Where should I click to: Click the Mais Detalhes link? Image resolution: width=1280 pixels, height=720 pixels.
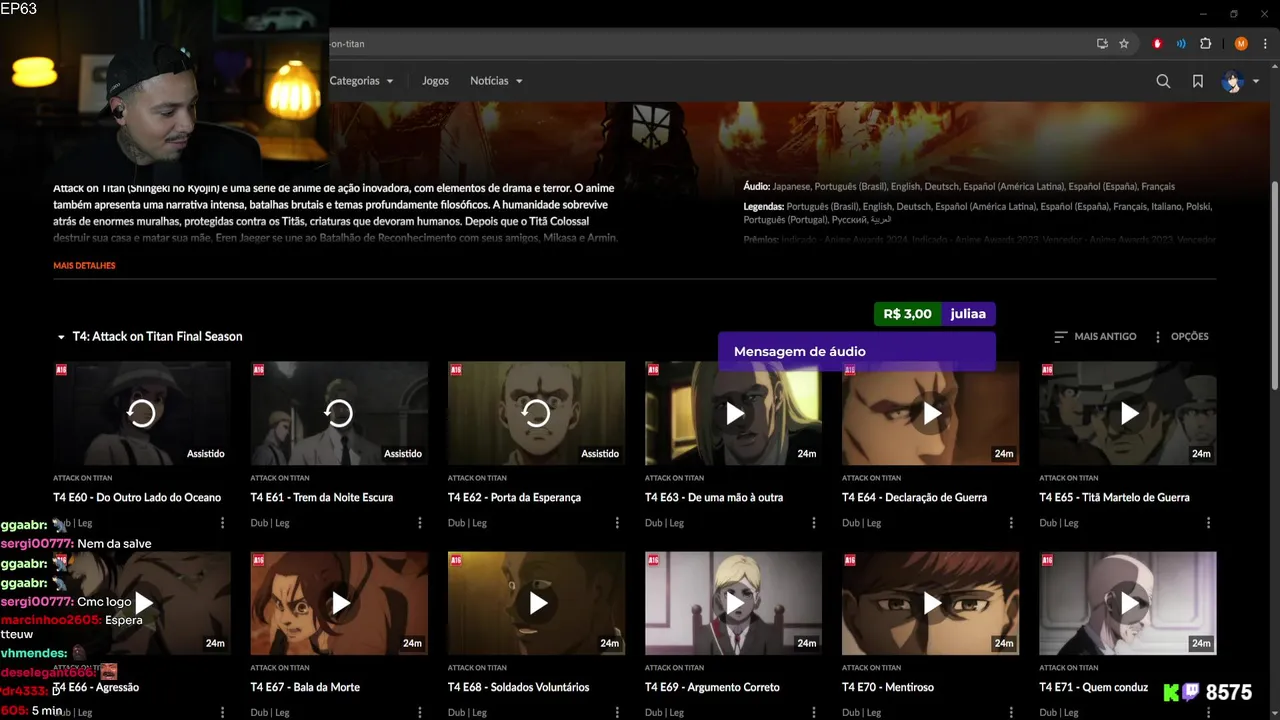84,266
